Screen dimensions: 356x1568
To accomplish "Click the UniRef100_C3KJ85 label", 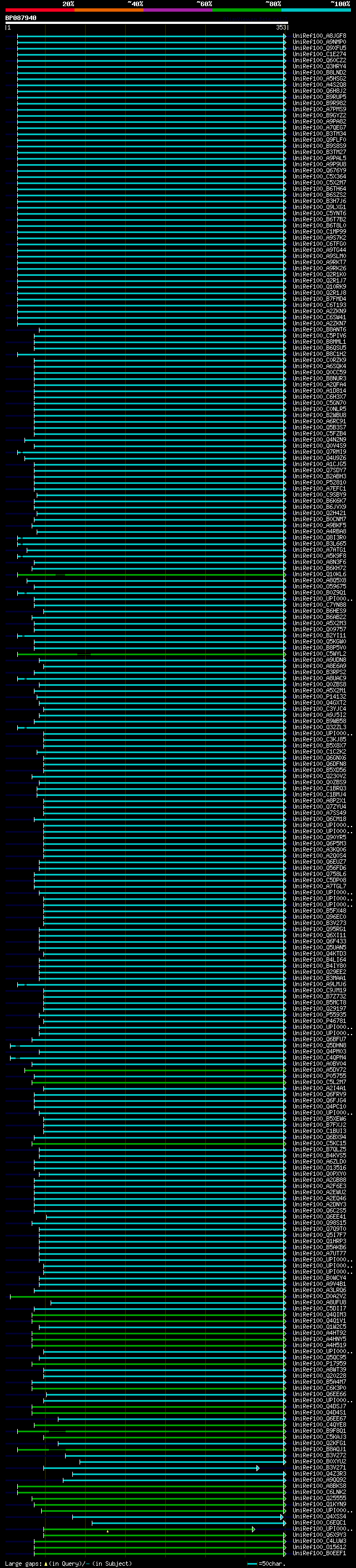I will [x=319, y=740].
